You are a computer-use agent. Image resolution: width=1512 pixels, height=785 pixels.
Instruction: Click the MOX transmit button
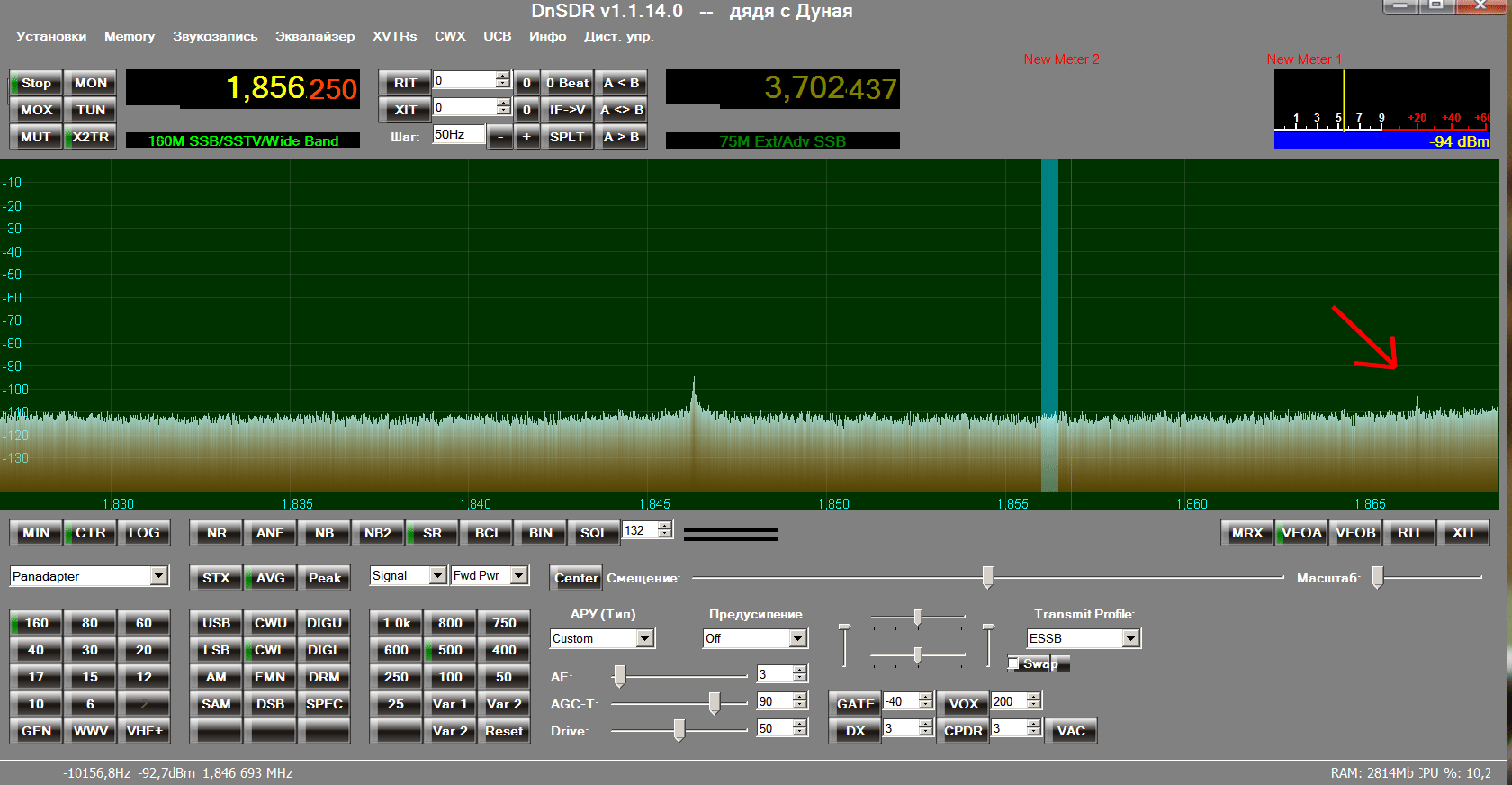click(36, 110)
